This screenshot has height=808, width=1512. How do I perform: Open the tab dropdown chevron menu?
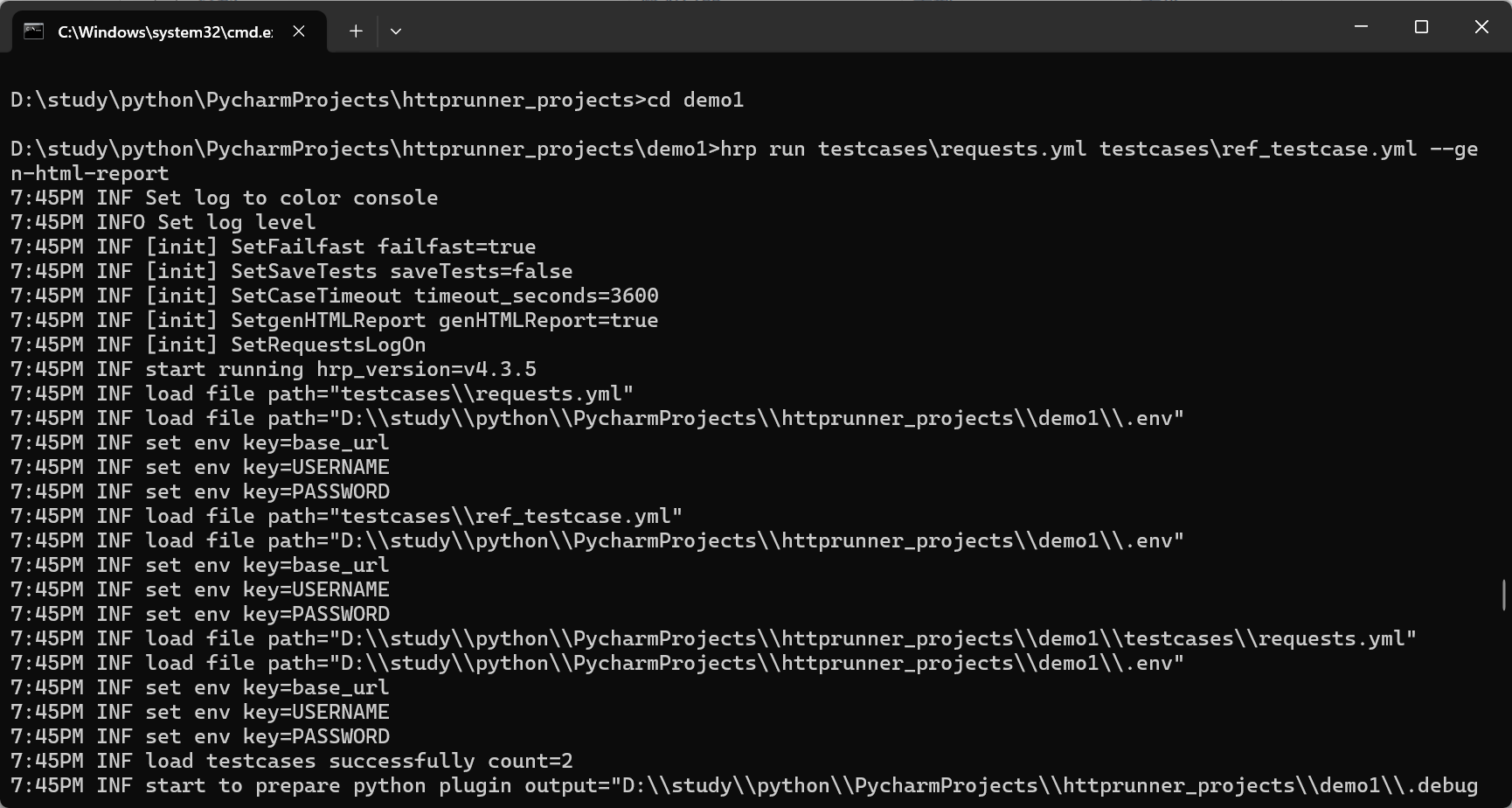[x=396, y=31]
